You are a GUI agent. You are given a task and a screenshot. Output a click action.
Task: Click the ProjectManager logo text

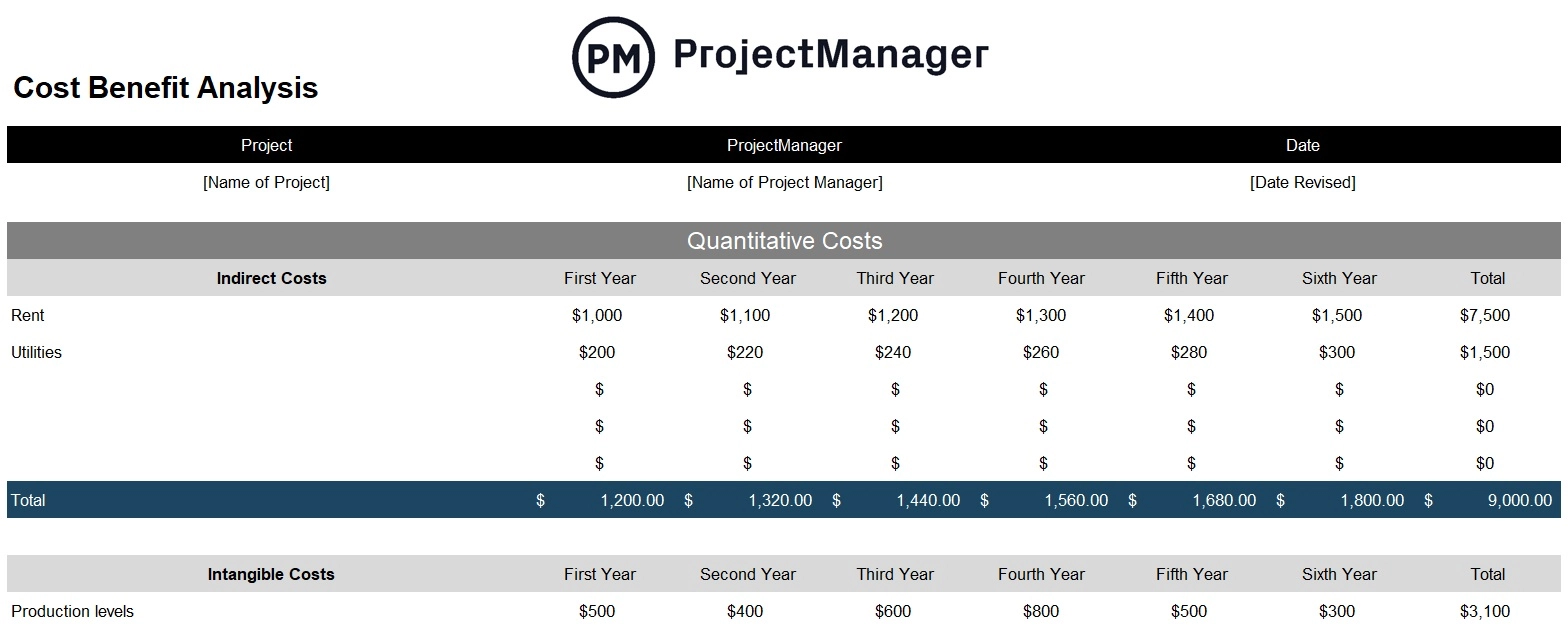pos(831,54)
